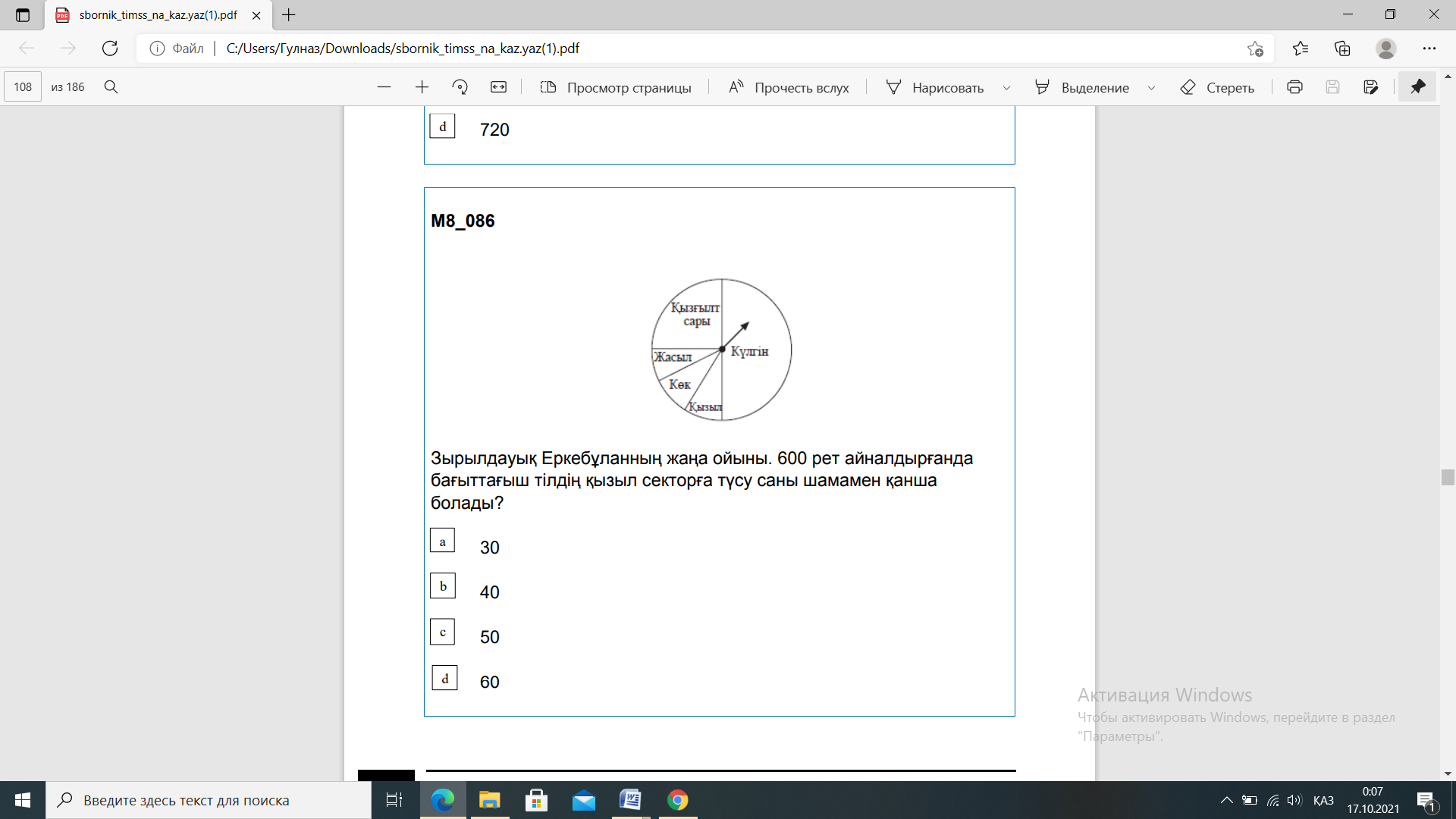This screenshot has height=819, width=1456.
Task: Add this page to favorites
Action: [1255, 49]
